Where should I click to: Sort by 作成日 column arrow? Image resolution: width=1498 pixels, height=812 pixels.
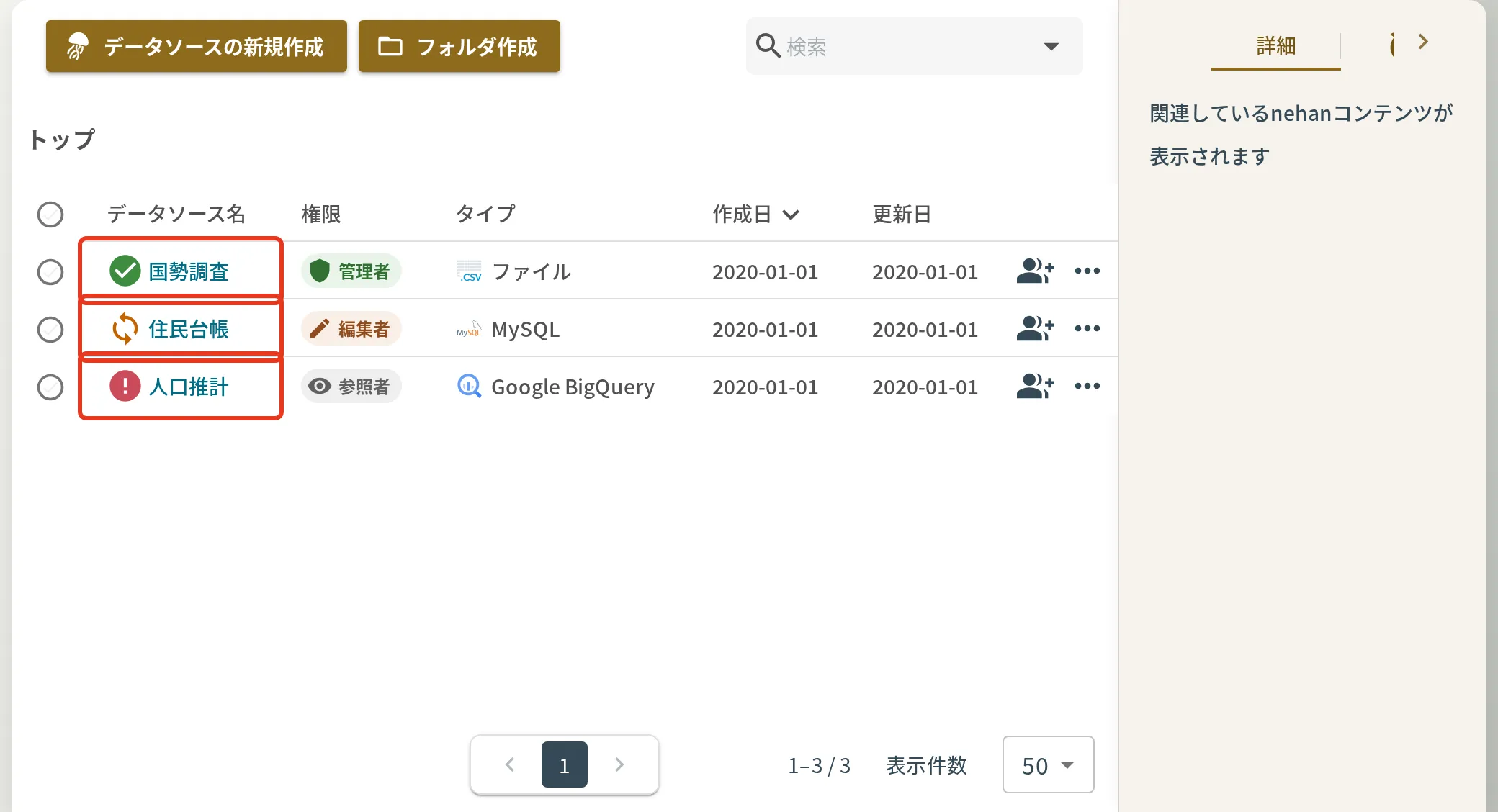click(791, 215)
